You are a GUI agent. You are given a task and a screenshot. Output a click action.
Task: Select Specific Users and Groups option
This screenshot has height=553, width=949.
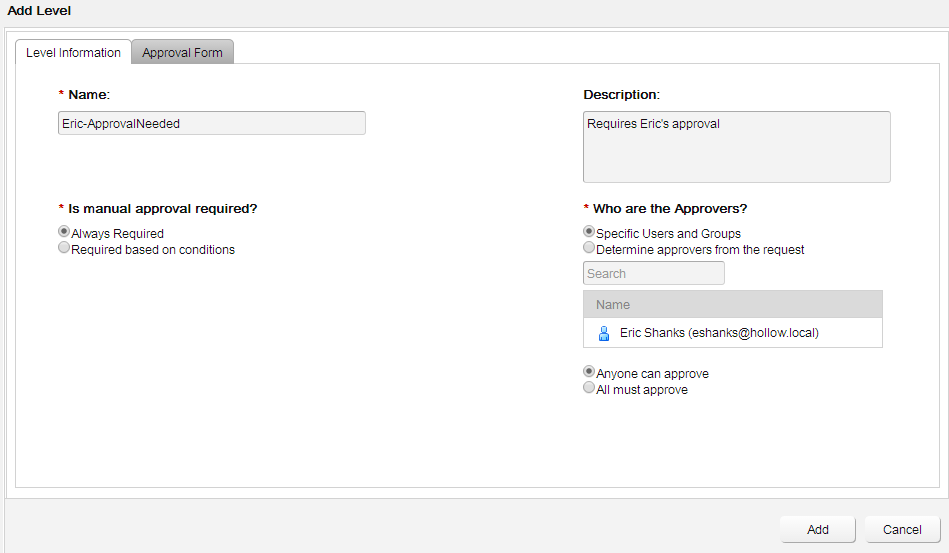click(589, 233)
